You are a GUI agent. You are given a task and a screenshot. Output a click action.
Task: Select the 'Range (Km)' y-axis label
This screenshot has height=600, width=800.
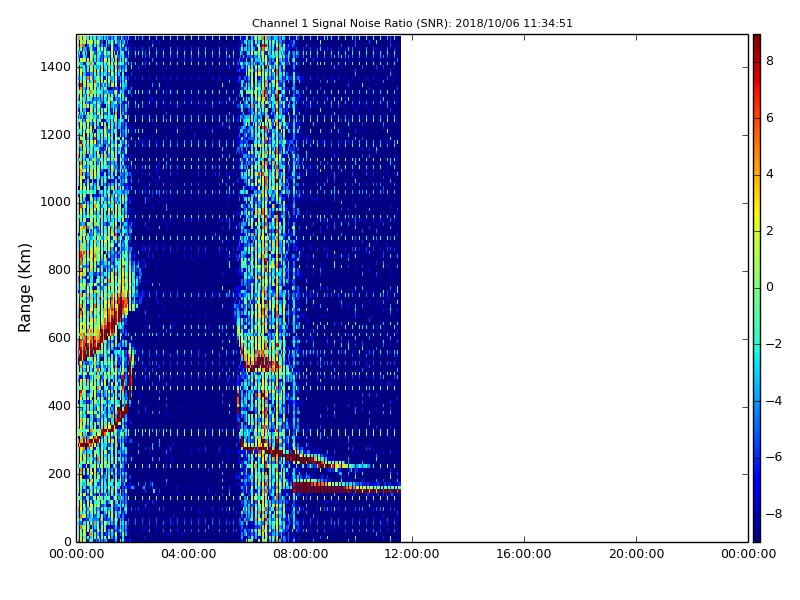coord(24,288)
